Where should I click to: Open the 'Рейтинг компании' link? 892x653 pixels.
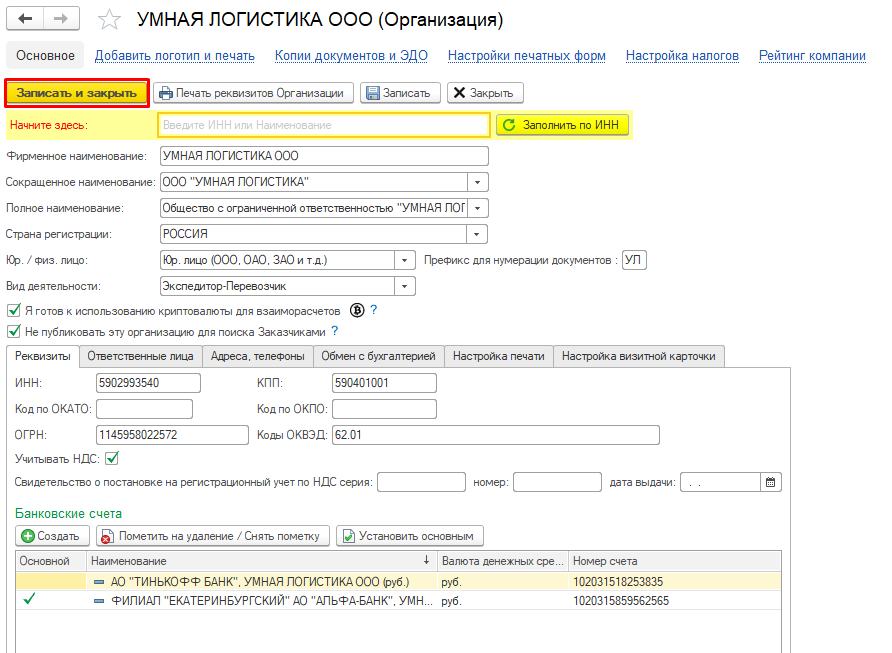point(812,56)
